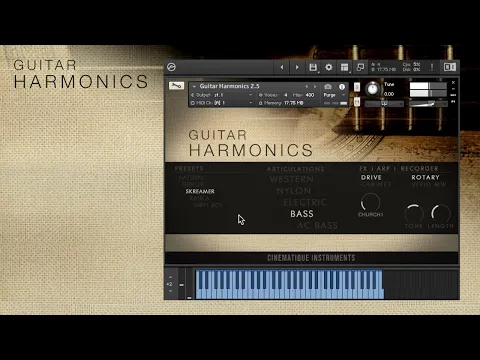Select the AC BASS articulation
Image resolution: width=480 pixels, height=360 pixels.
click(x=317, y=225)
